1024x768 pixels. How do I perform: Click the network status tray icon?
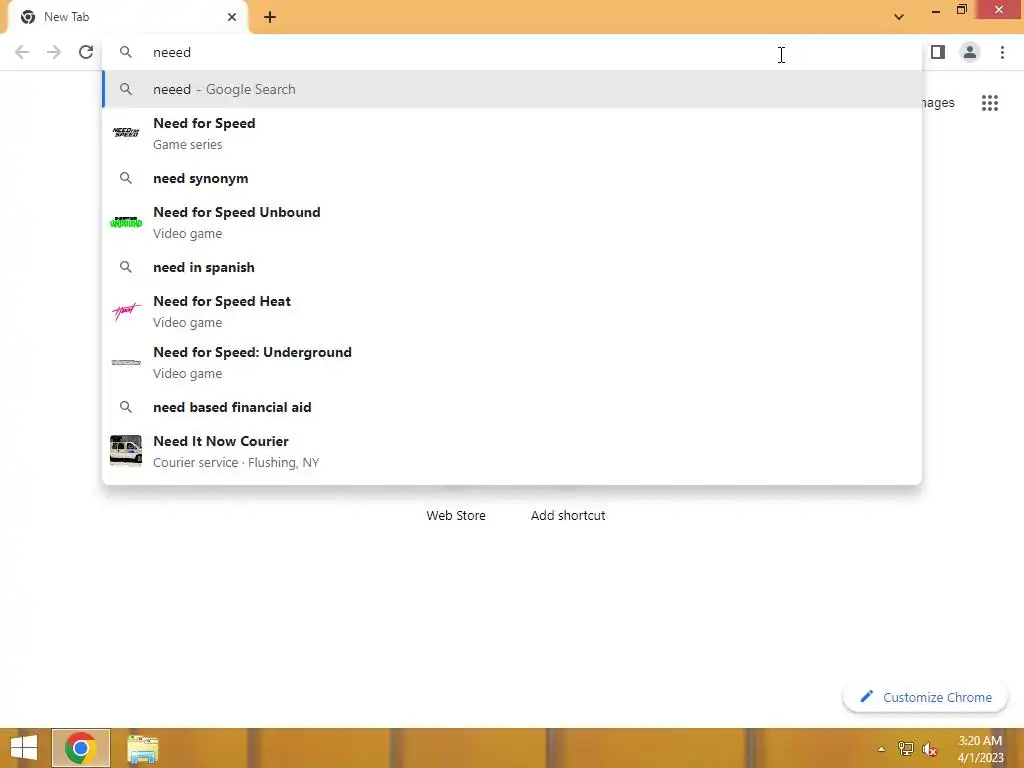point(906,748)
